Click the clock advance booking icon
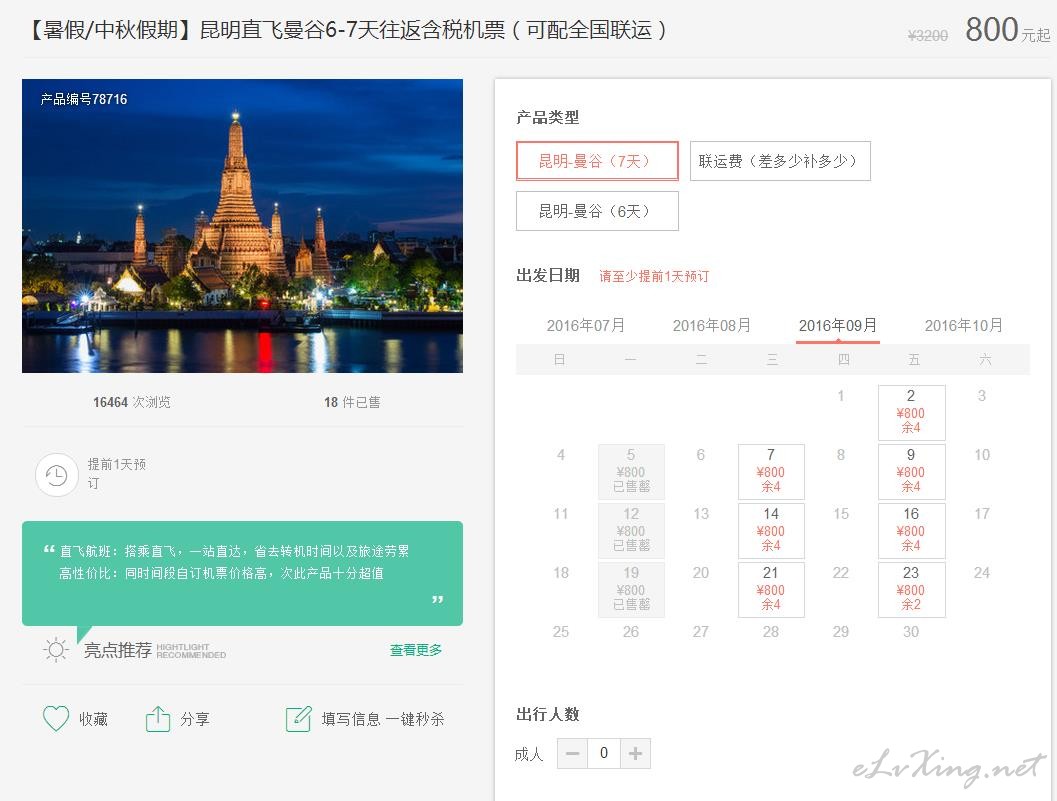Image resolution: width=1057 pixels, height=801 pixels. (57, 475)
